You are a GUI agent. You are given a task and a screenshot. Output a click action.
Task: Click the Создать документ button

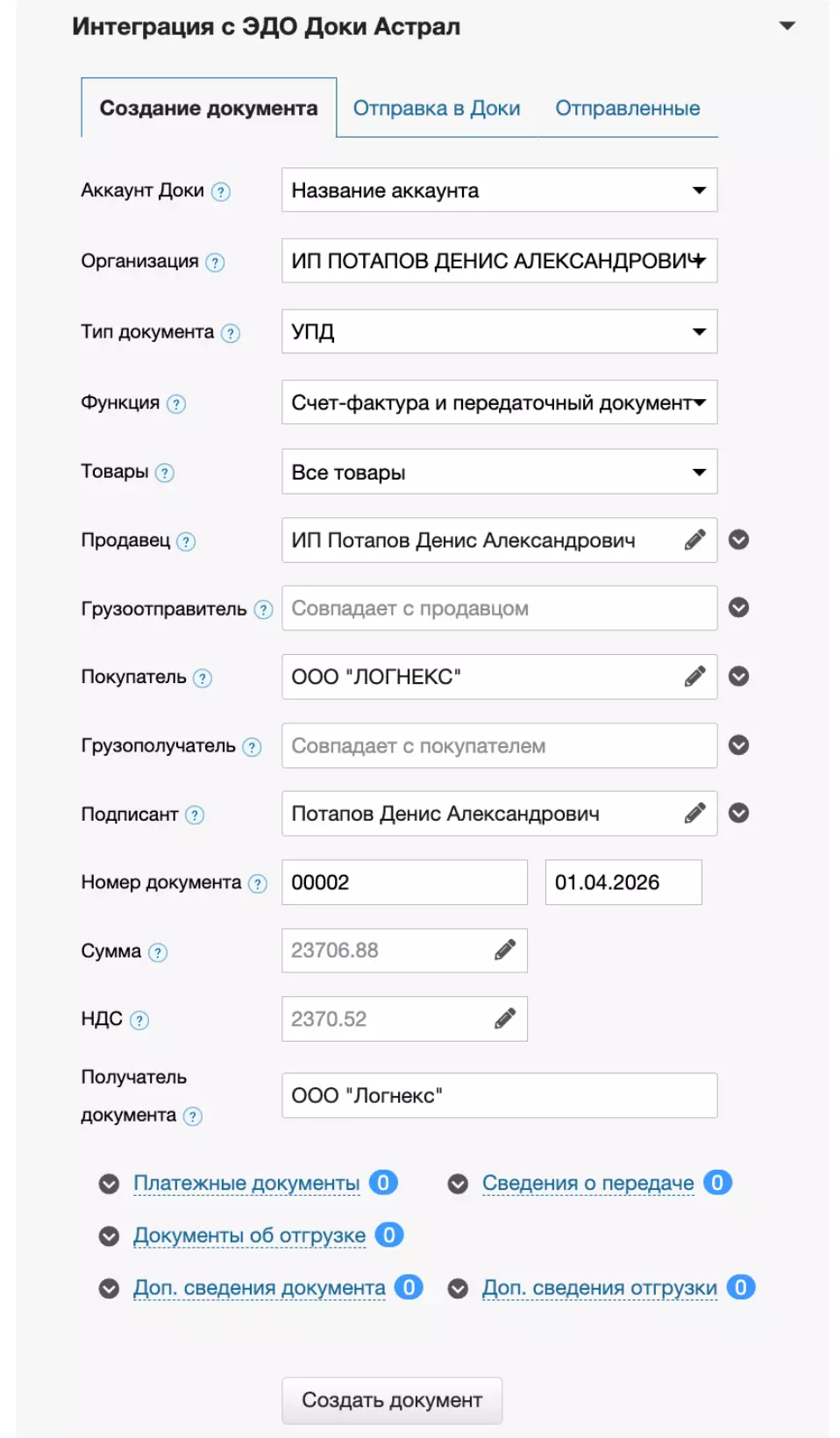tap(392, 1400)
